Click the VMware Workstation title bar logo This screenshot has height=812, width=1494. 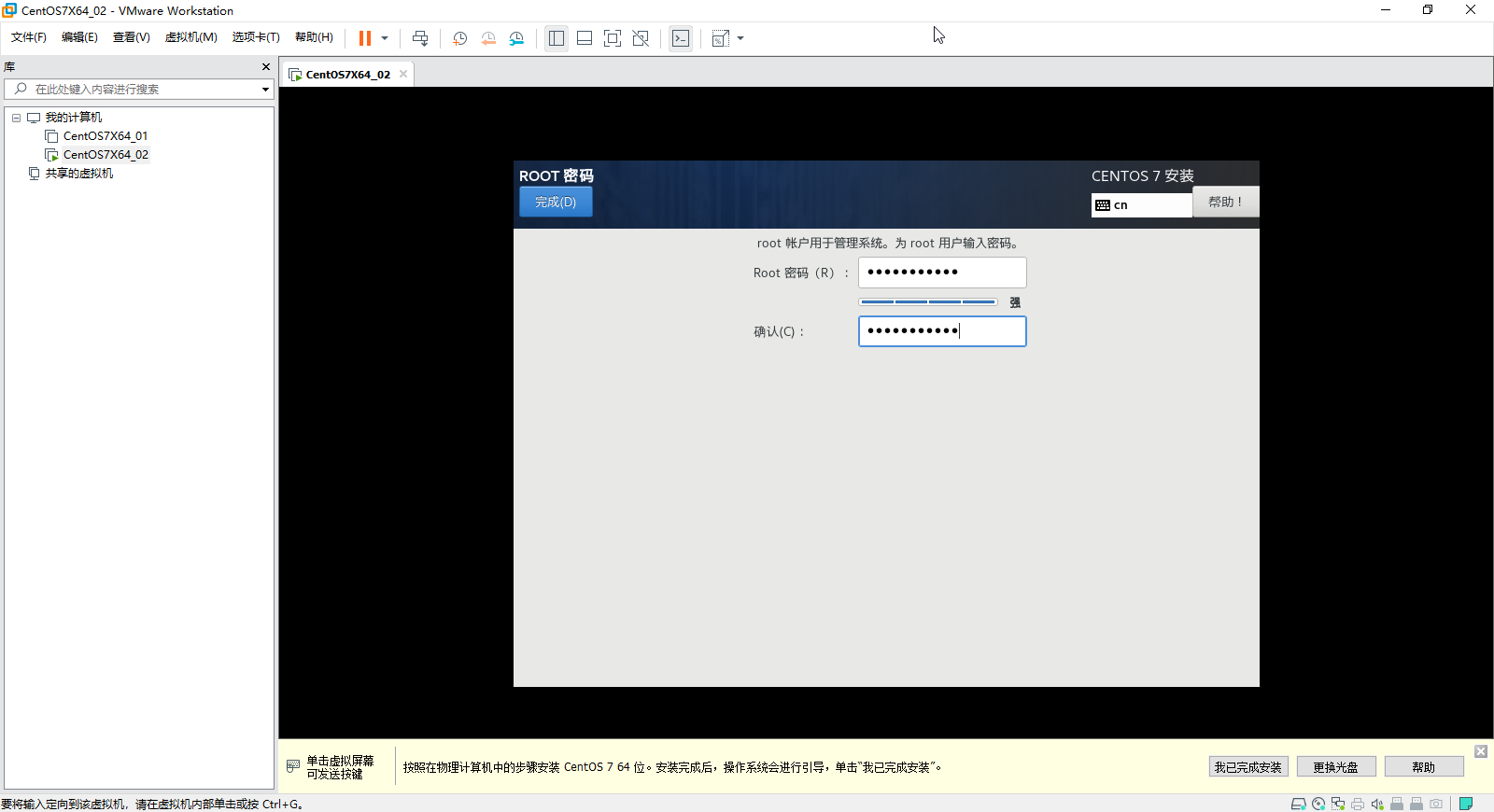point(9,10)
